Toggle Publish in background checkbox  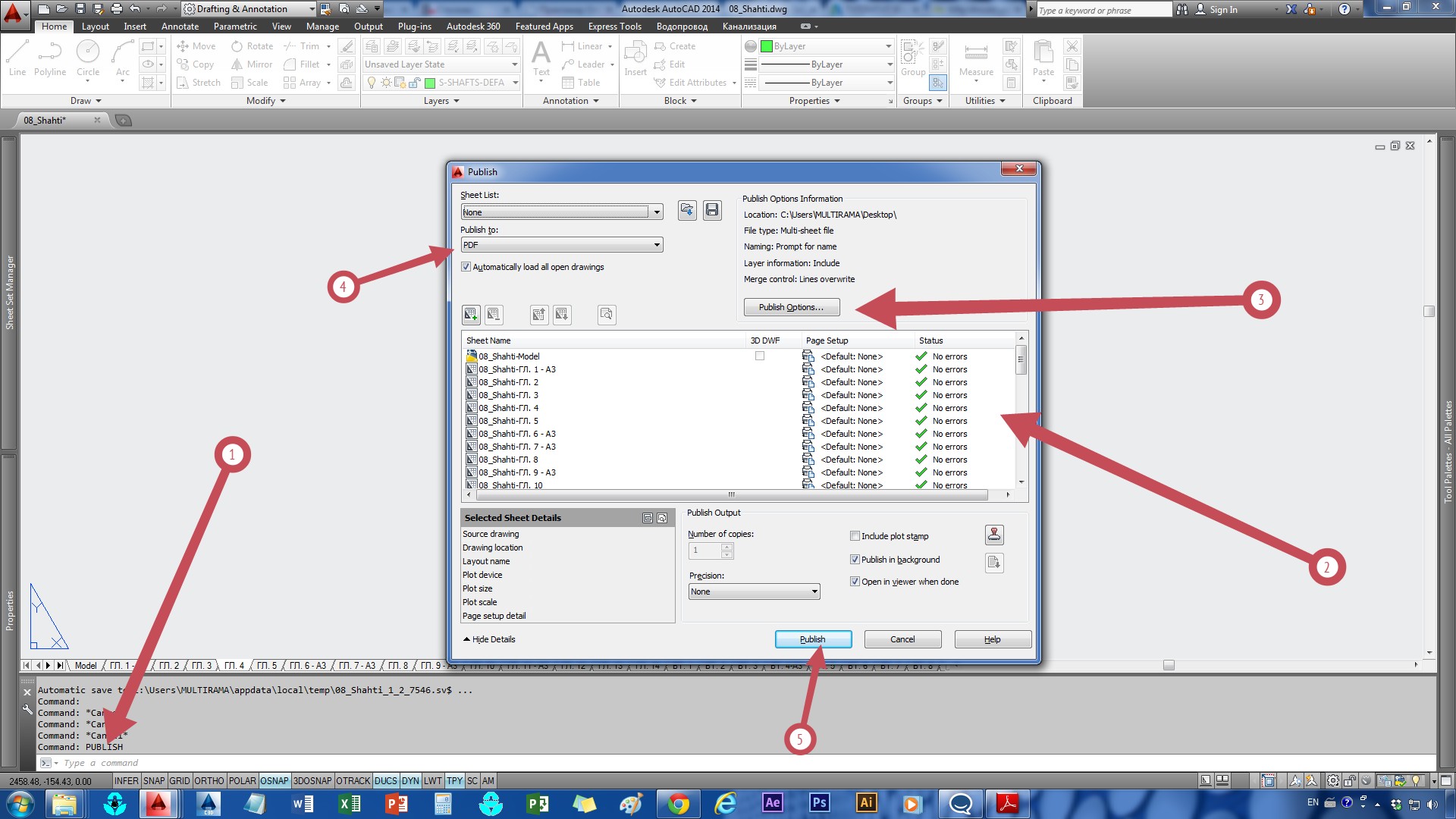coord(855,560)
